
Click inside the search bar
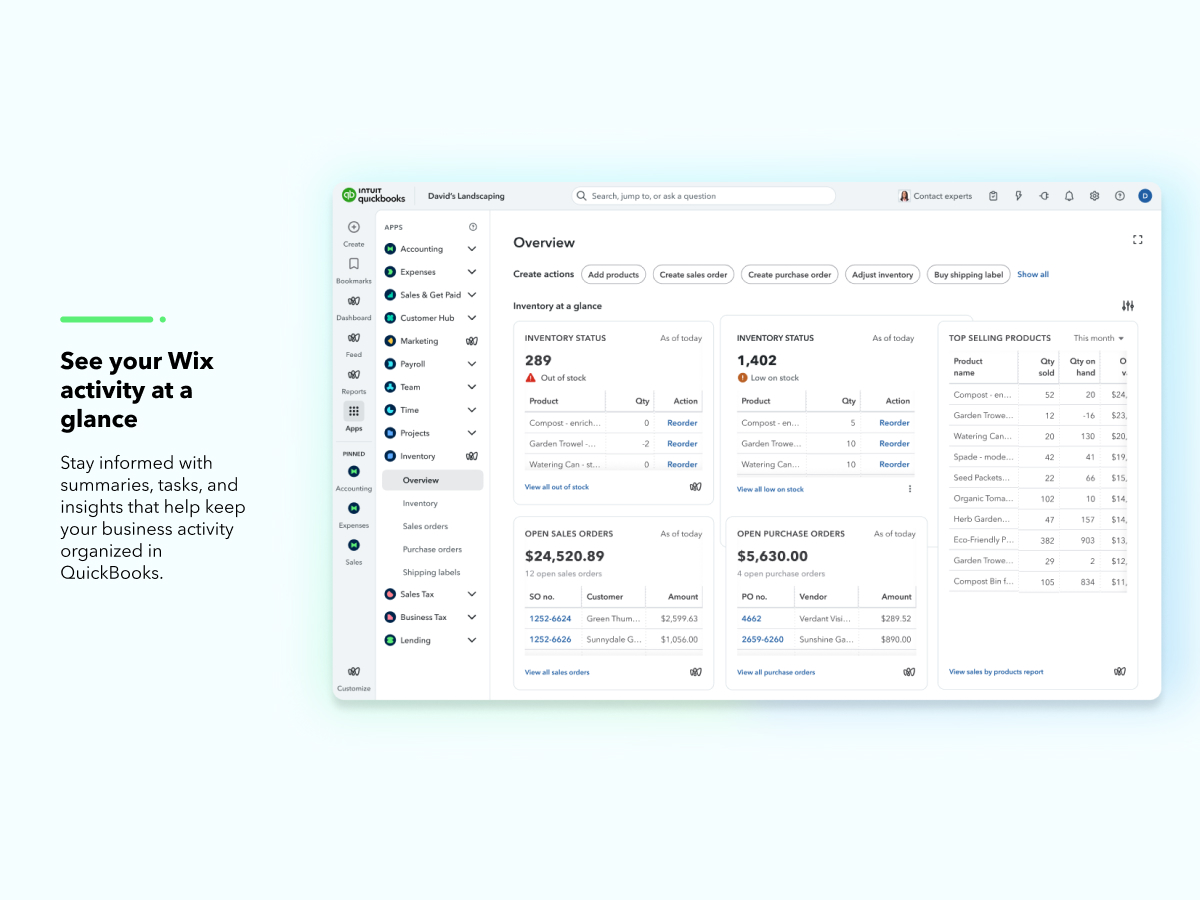point(703,196)
